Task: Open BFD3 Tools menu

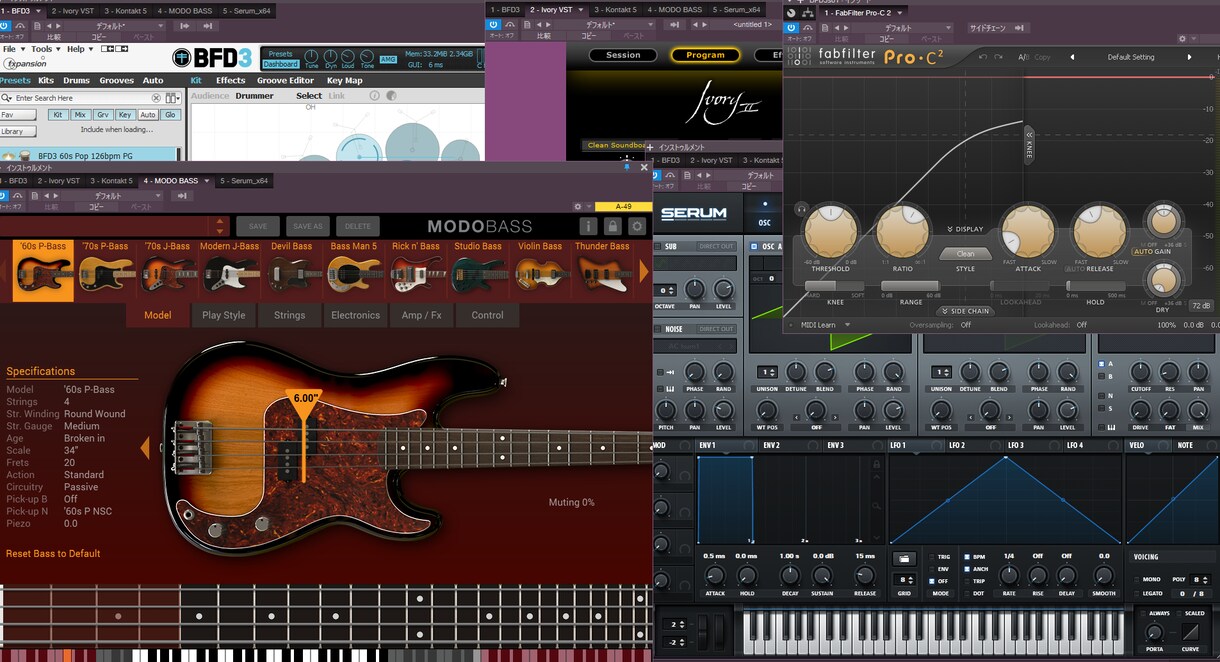Action: [44, 49]
